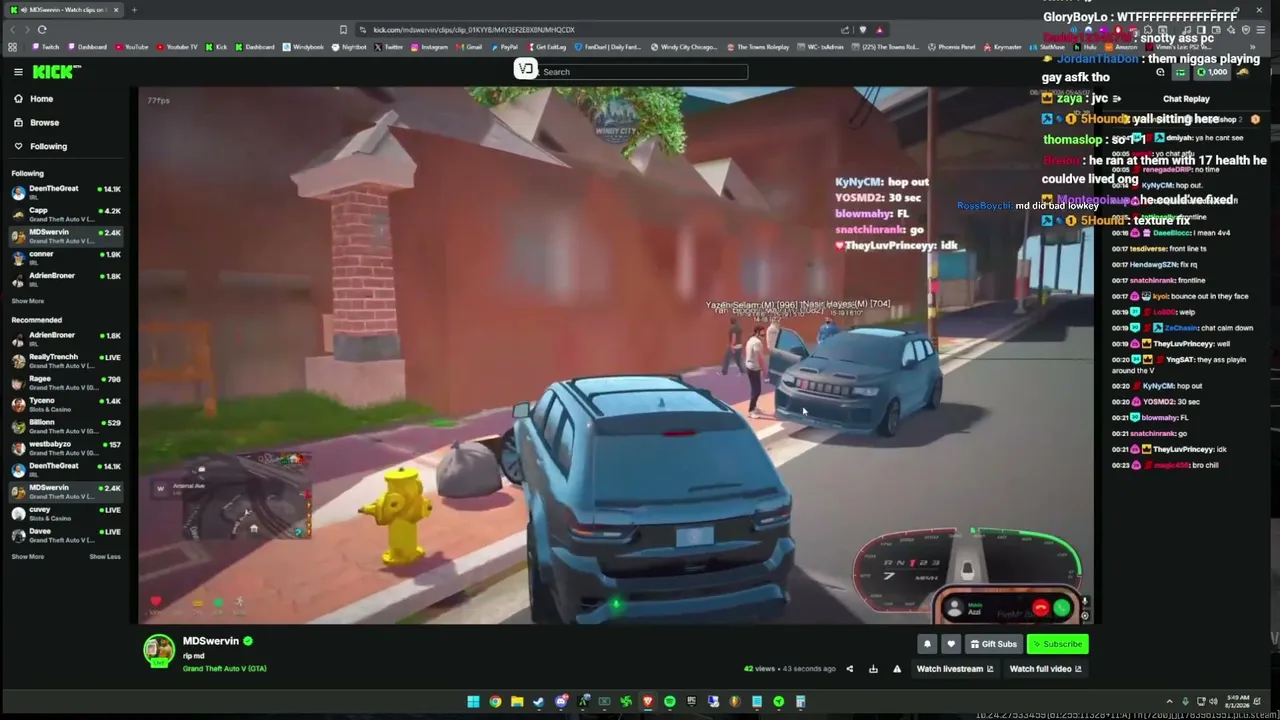Open File Explorer from the taskbar
Image resolution: width=1280 pixels, height=720 pixels.
[x=517, y=702]
